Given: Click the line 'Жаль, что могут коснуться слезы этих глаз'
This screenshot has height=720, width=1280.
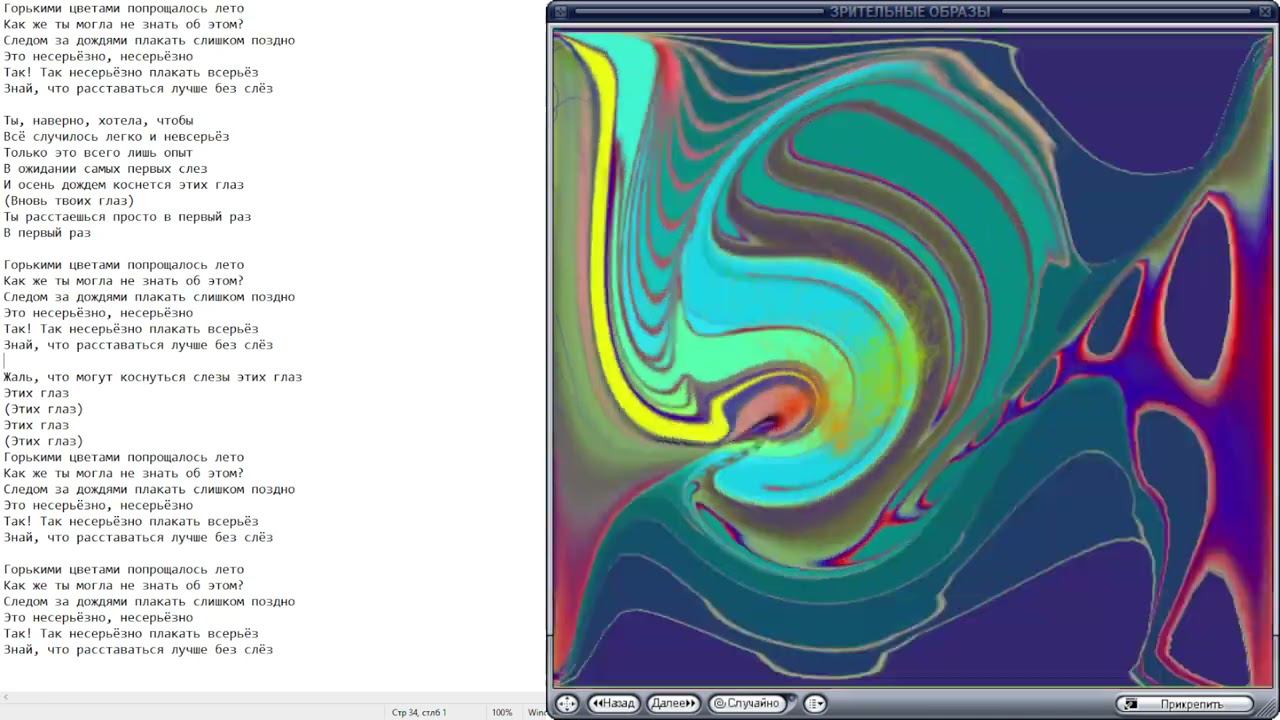Looking at the screenshot, I should tap(152, 377).
